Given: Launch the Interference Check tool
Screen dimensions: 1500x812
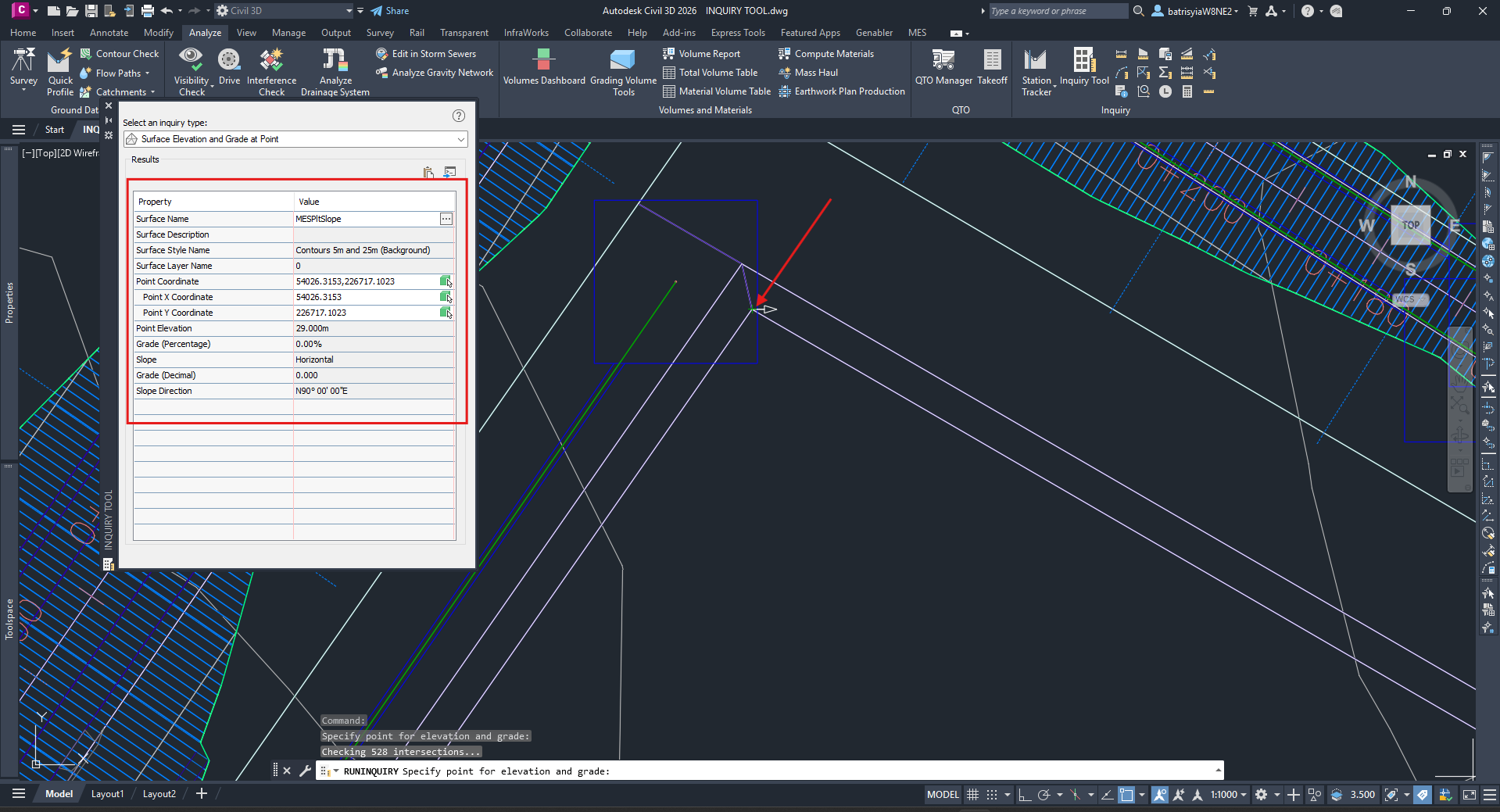Looking at the screenshot, I should pyautogui.click(x=271, y=67).
